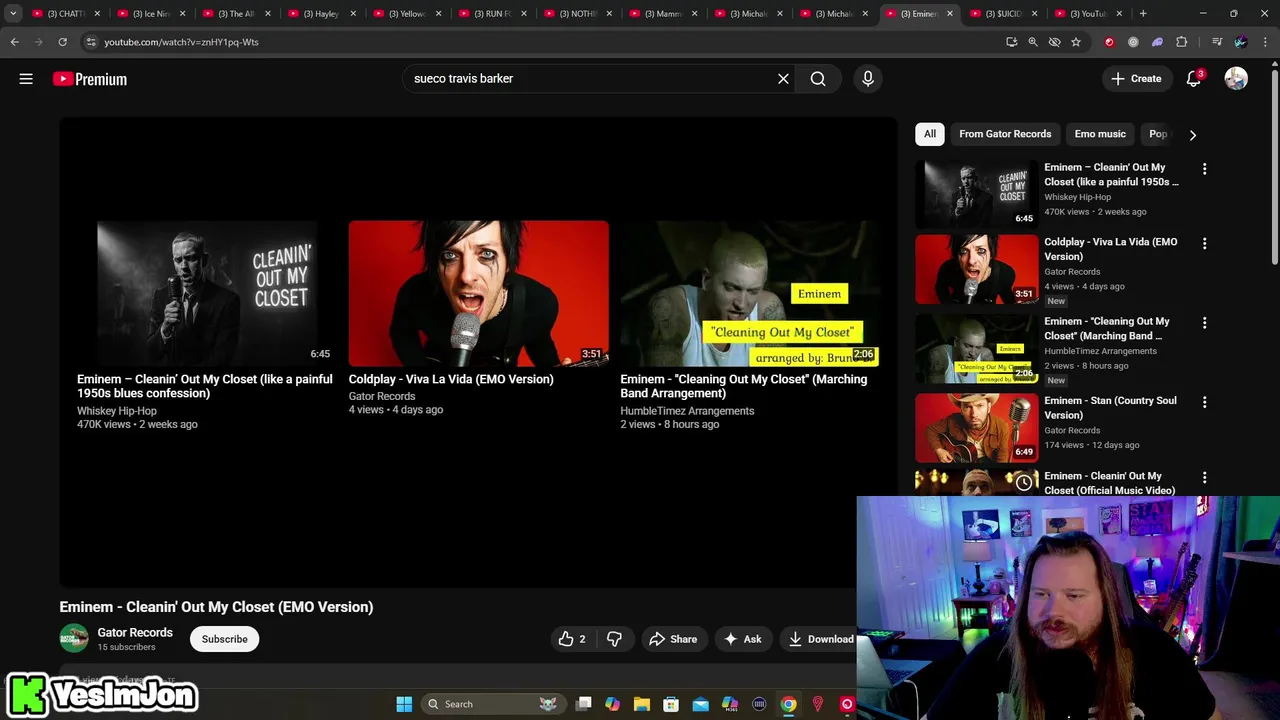Open the zoom magnifier in address bar

1033,42
